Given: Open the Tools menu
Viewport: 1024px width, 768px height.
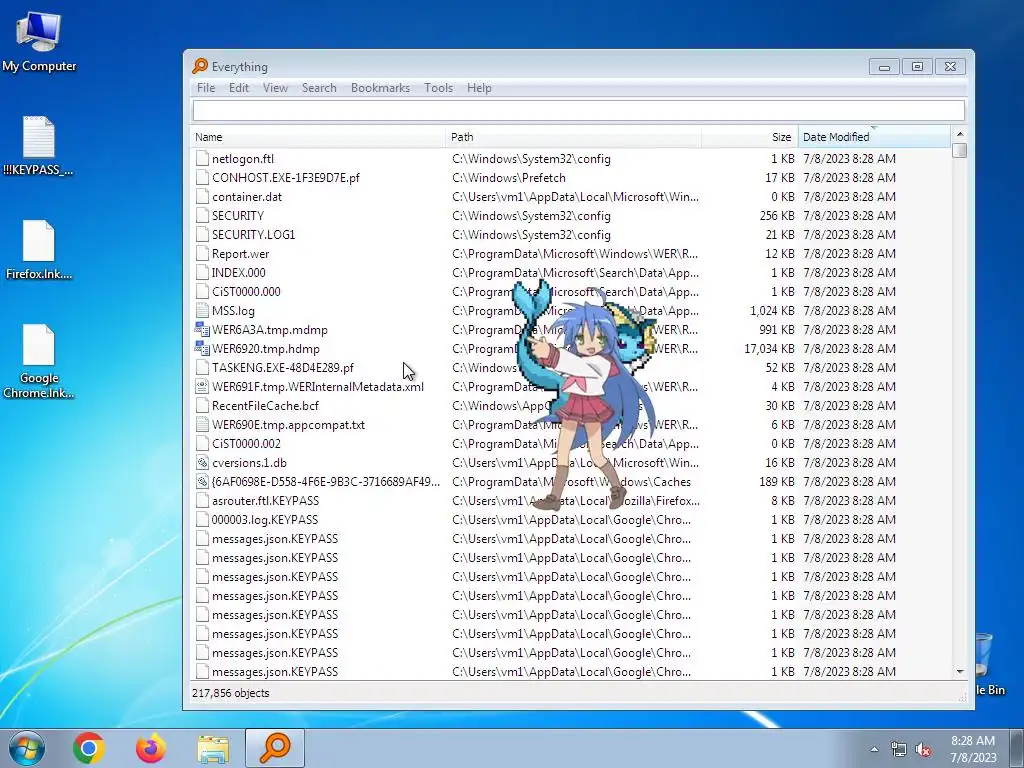Looking at the screenshot, I should [x=438, y=88].
